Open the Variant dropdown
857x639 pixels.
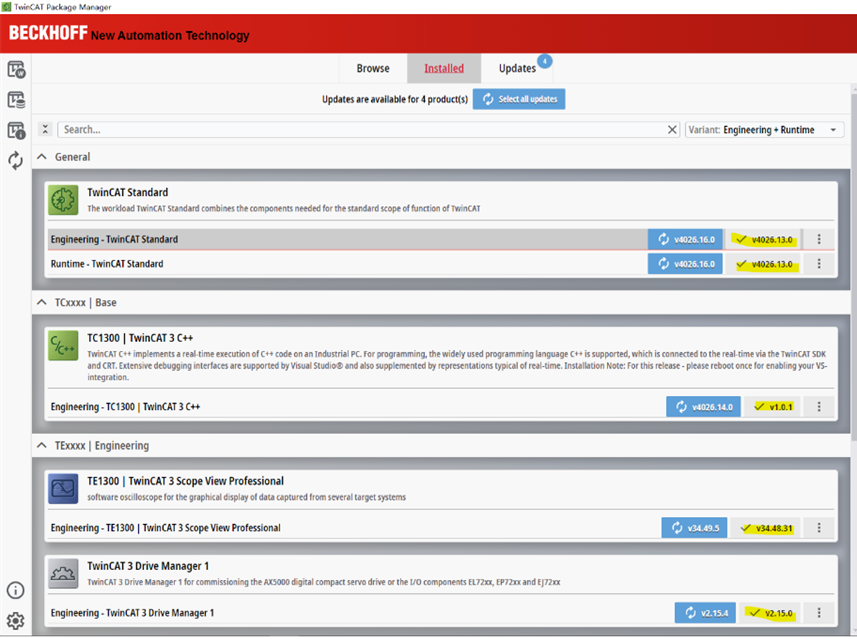pos(765,130)
